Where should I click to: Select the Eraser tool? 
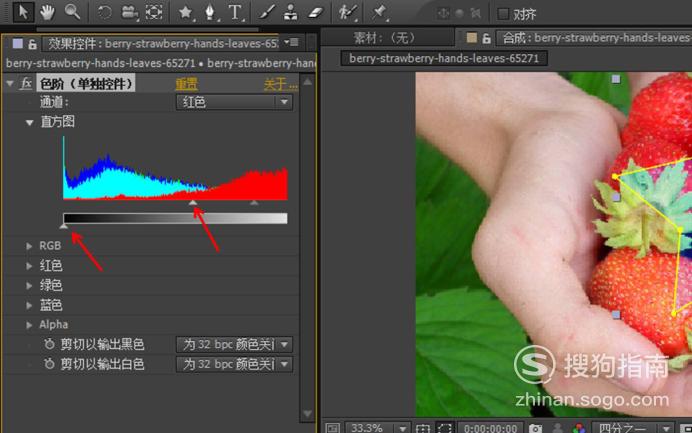[315, 12]
